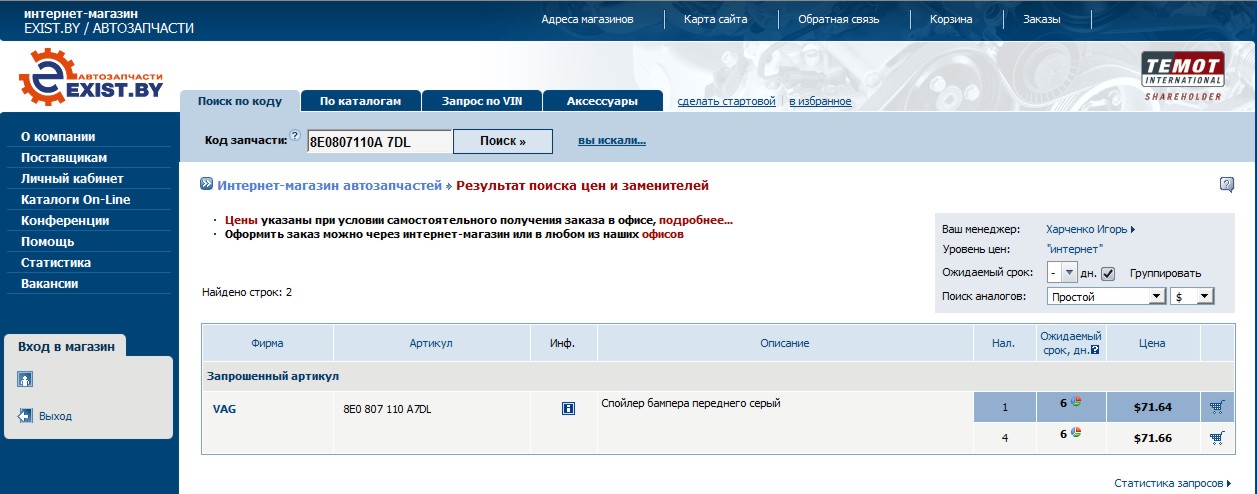Image resolution: width=1257 pixels, height=494 pixels.
Task: Click the help icon in 'Ожидаемый срок' header
Action: pos(1095,350)
